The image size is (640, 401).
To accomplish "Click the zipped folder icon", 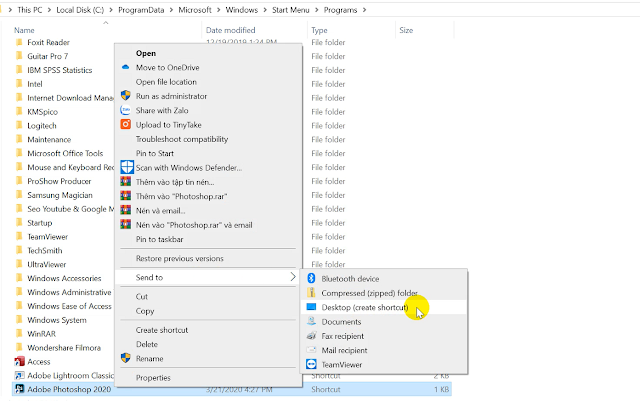I will 311,292.
